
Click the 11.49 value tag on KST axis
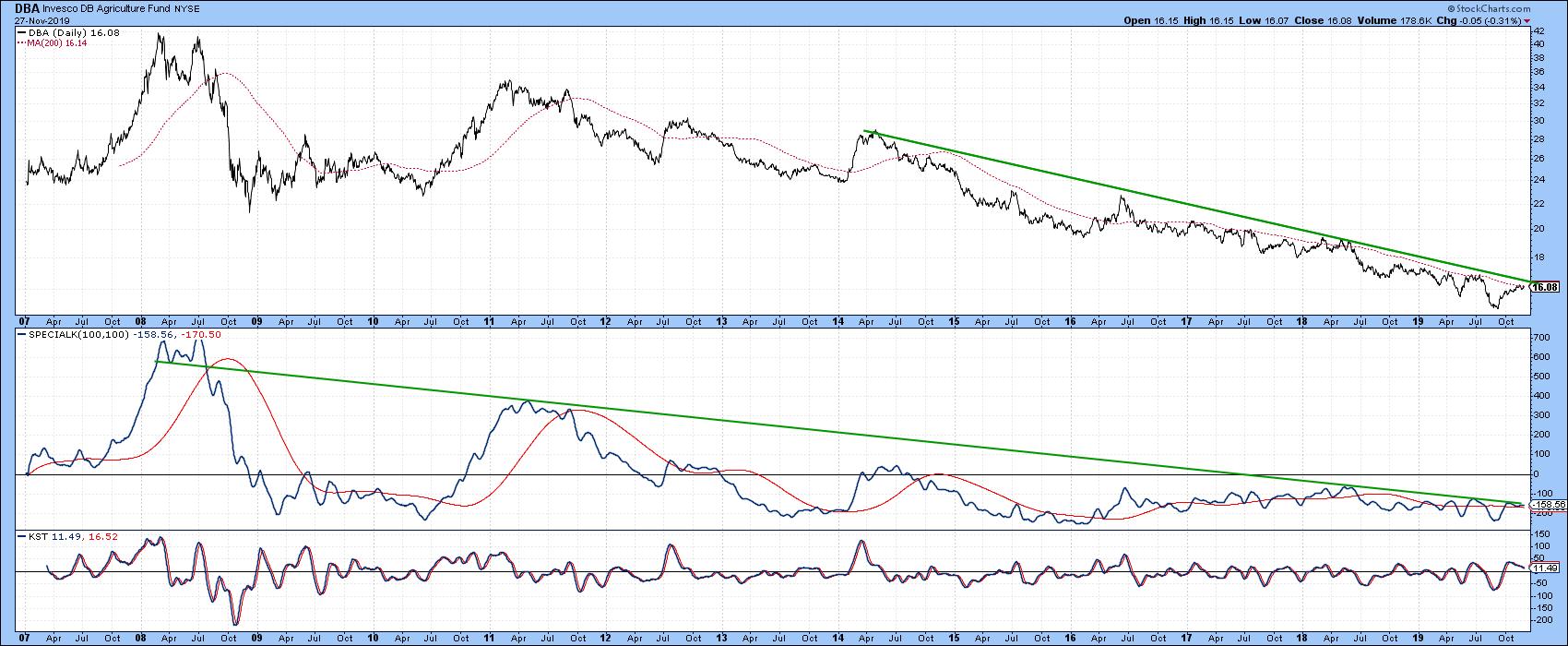1545,568
